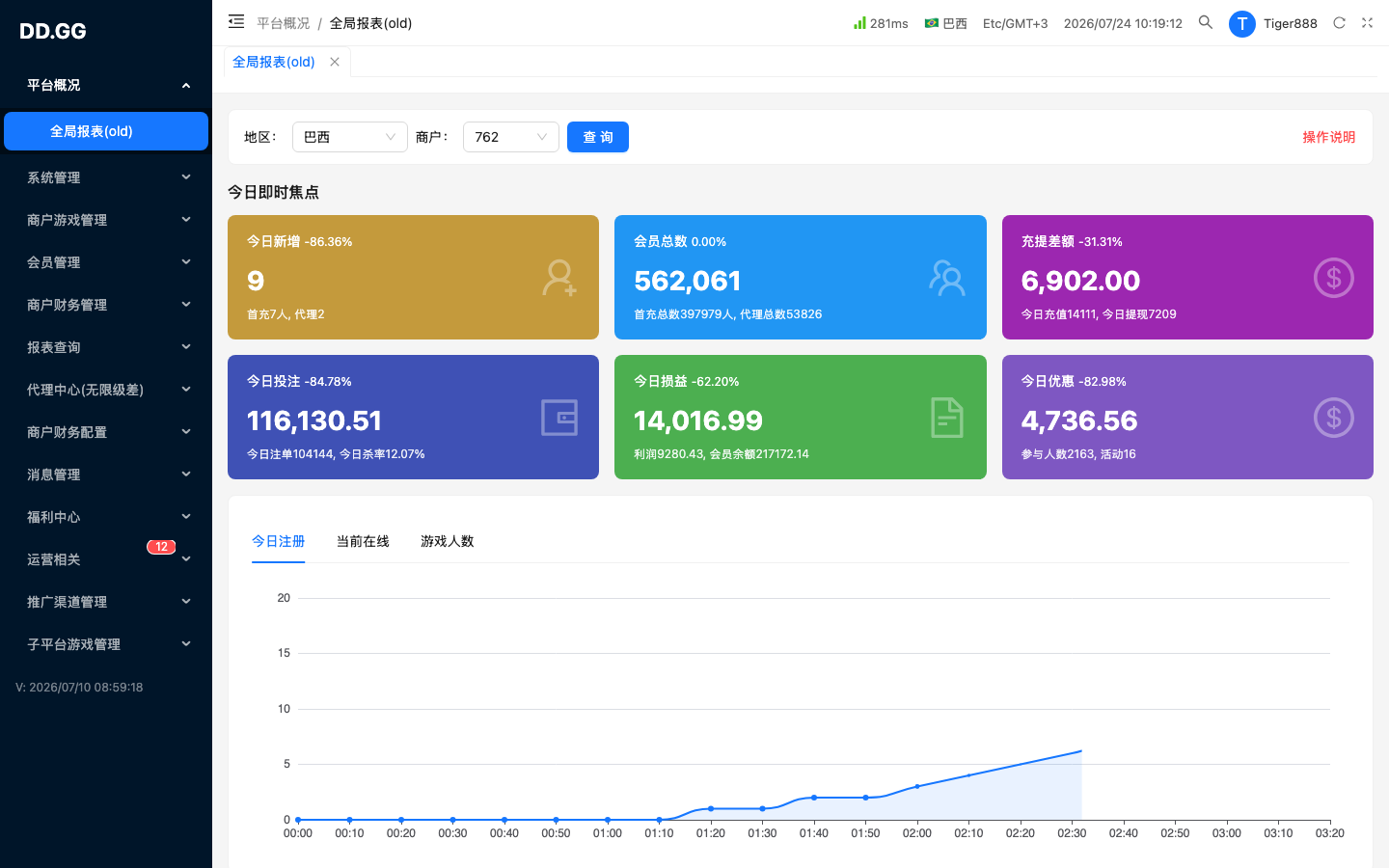Switch to the 当前在线 chart tab
The height and width of the screenshot is (868, 1389).
363,541
